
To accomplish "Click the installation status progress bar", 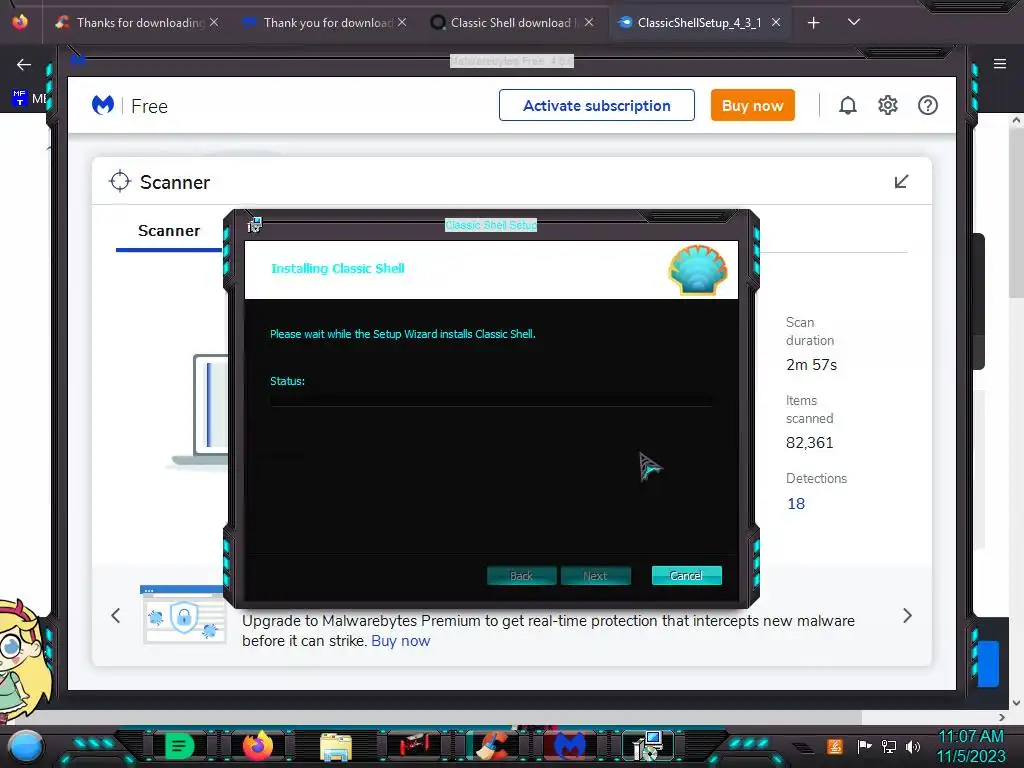I will 491,400.
